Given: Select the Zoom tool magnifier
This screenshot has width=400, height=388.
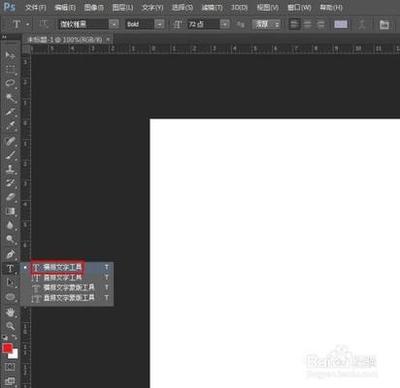Looking at the screenshot, I should [x=10, y=326].
